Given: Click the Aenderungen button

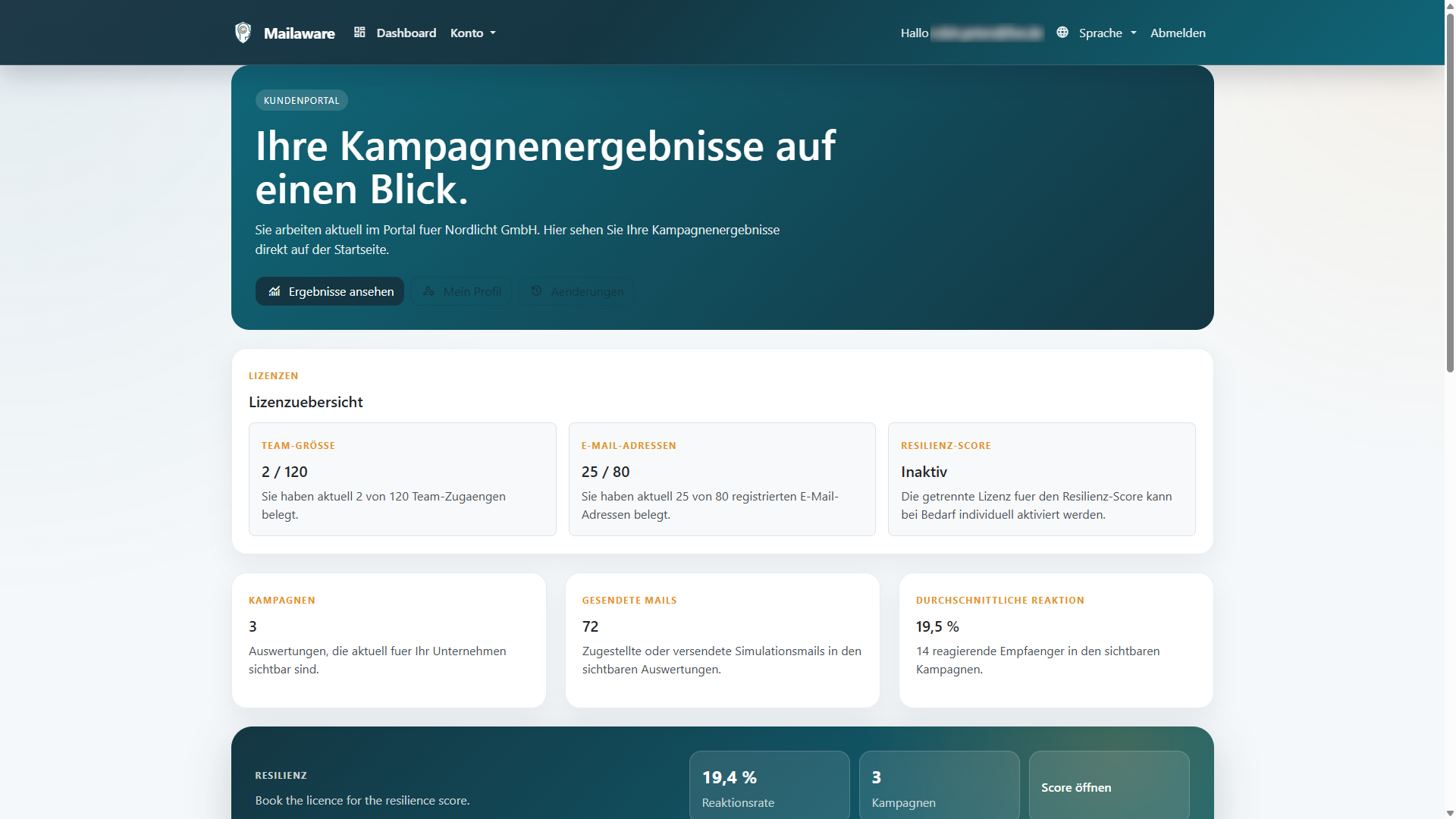Looking at the screenshot, I should click(577, 291).
